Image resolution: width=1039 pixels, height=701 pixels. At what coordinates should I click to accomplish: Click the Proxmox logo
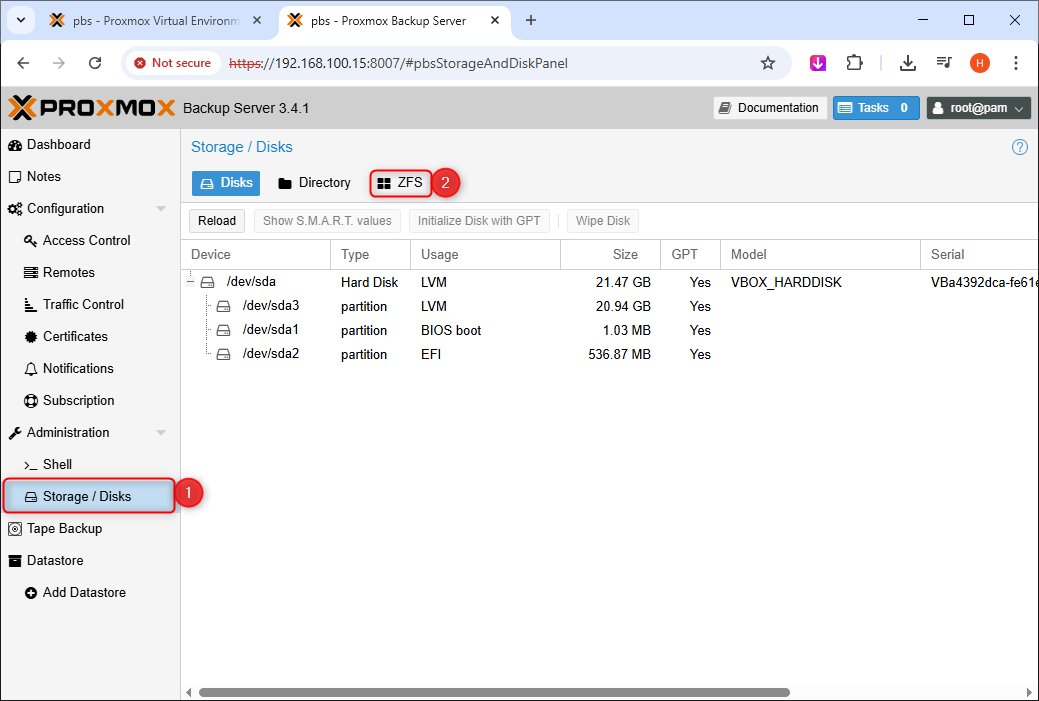pos(91,108)
